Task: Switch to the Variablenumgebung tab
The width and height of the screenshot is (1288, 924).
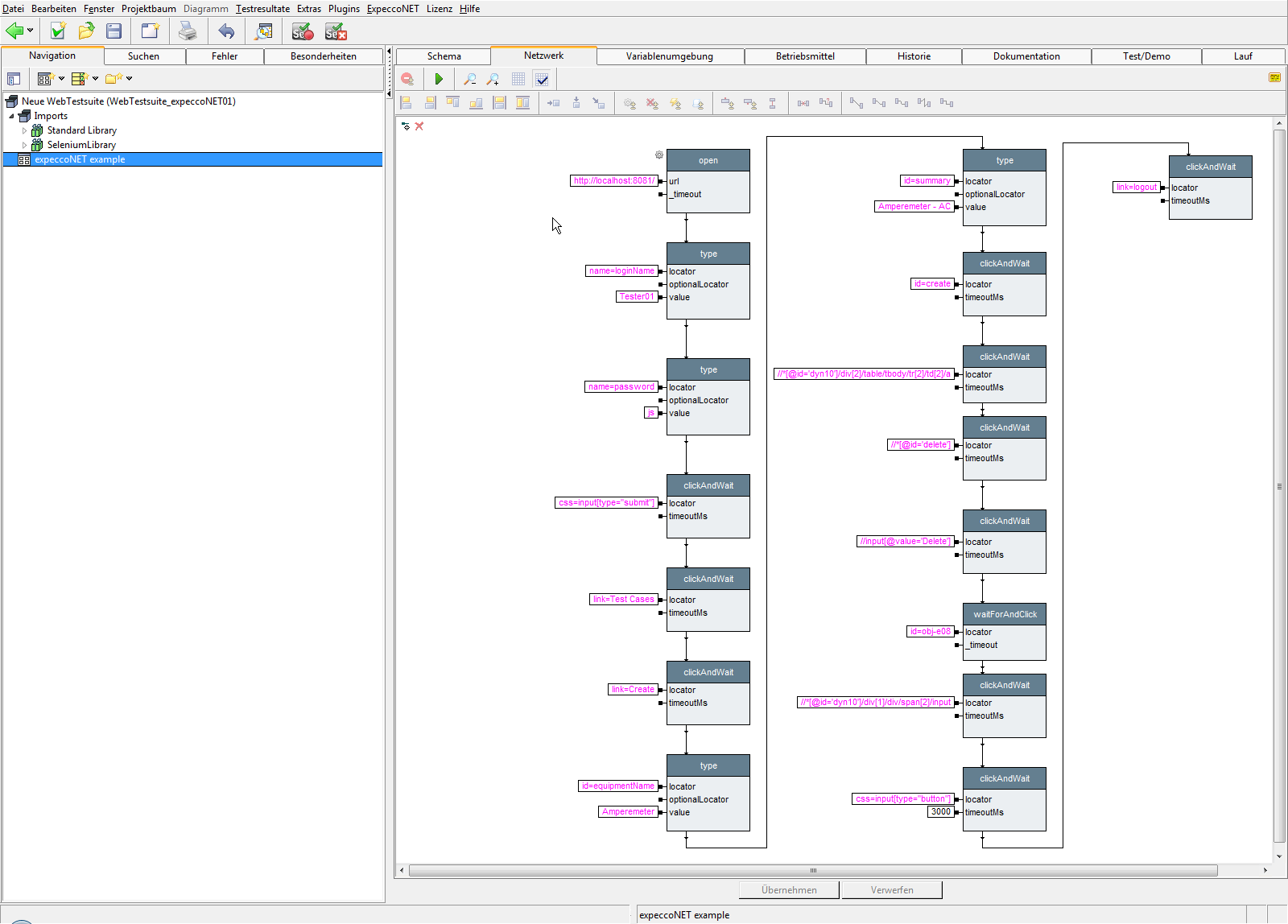Action: coord(670,56)
